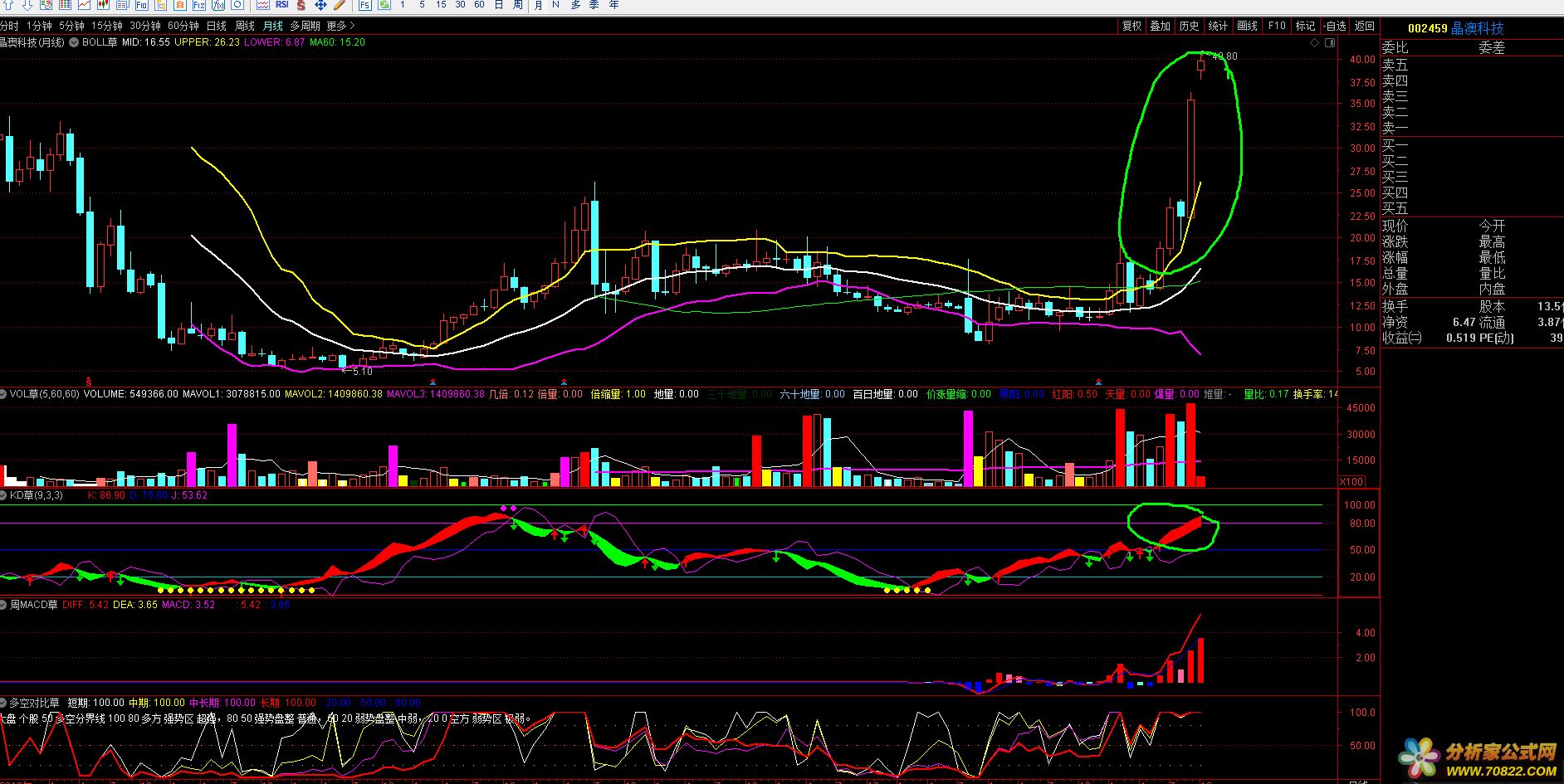The image size is (1564, 784).
Task: Switch to 周线 tab
Action: (244, 26)
